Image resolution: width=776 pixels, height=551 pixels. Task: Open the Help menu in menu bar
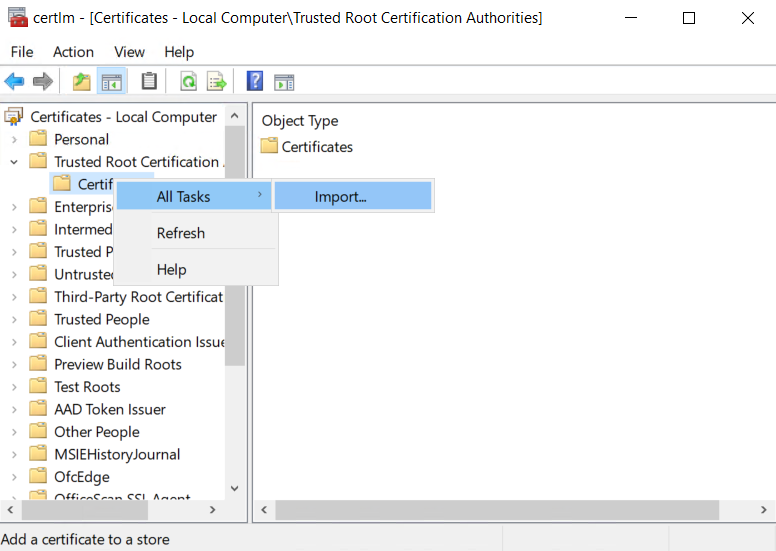coord(179,52)
